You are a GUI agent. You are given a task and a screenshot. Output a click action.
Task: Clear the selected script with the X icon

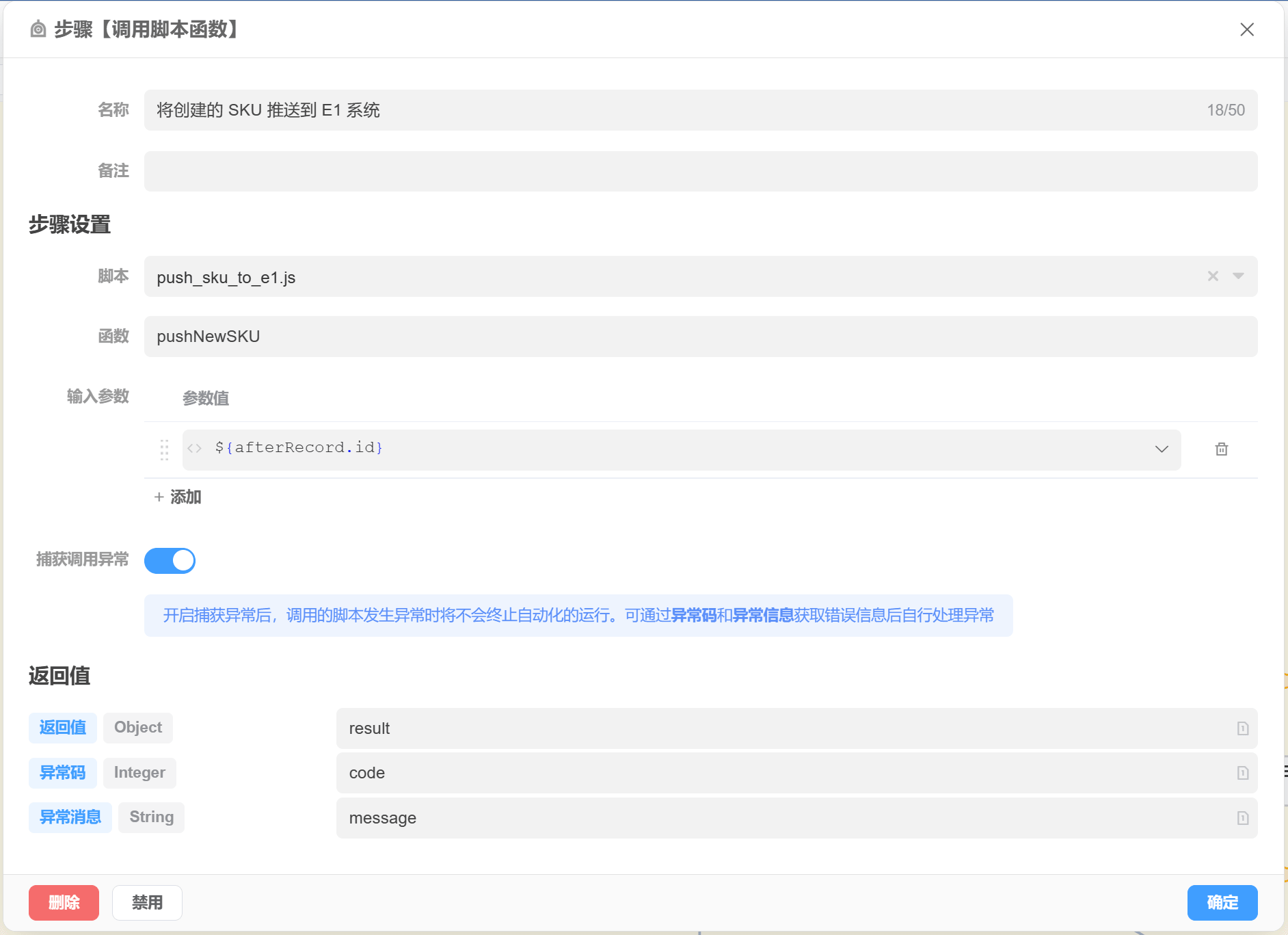(x=1213, y=276)
